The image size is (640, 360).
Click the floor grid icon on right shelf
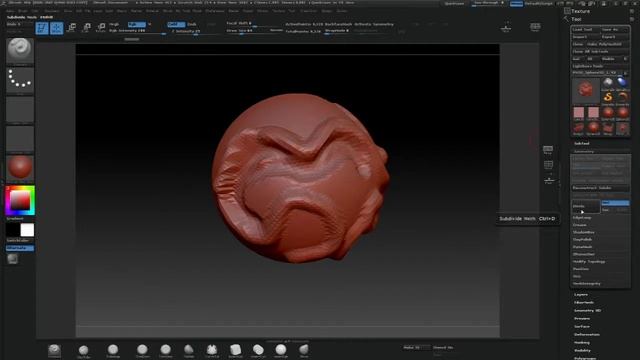tap(548, 165)
